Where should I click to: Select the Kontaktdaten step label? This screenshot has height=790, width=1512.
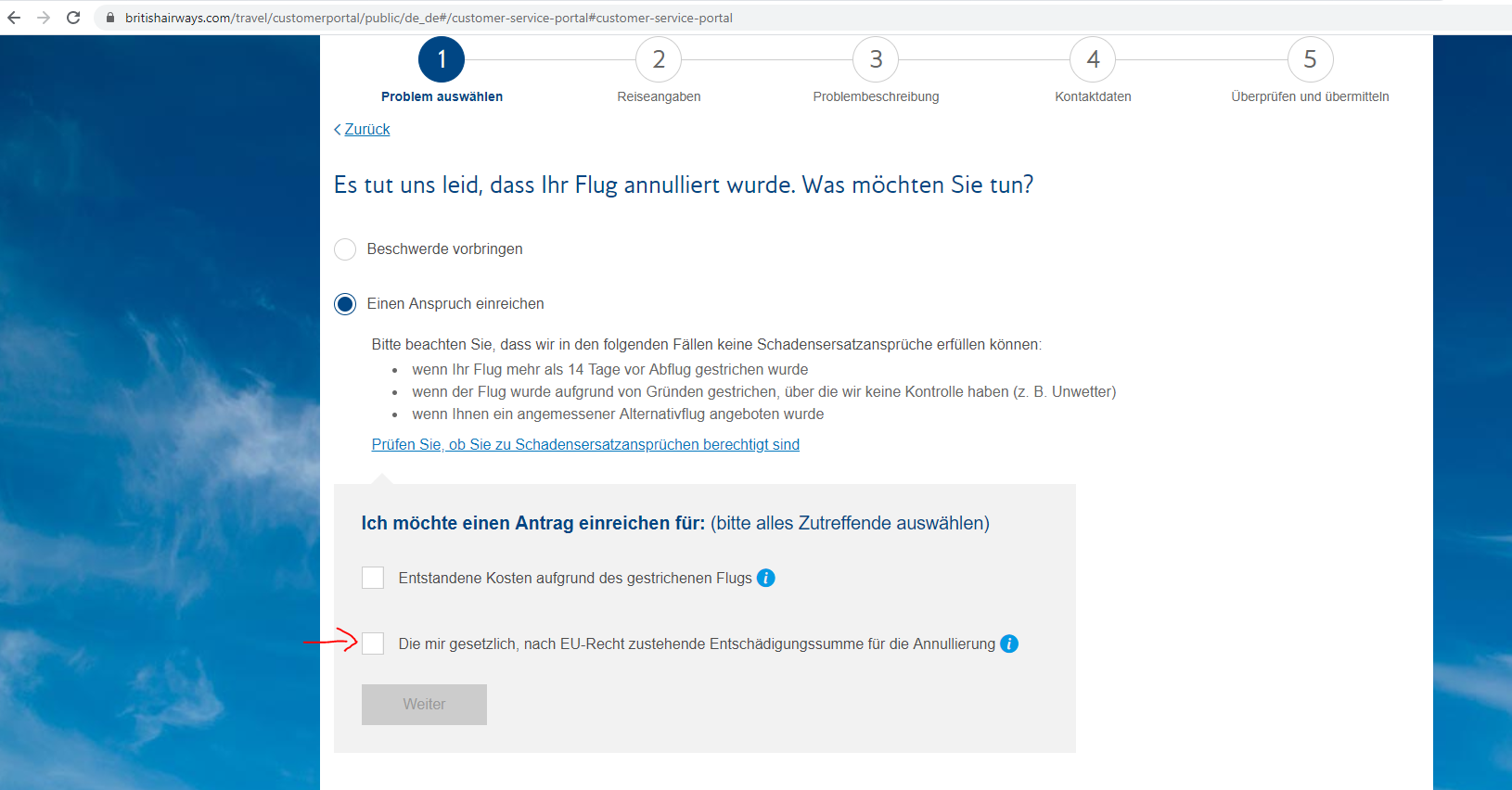click(1093, 96)
